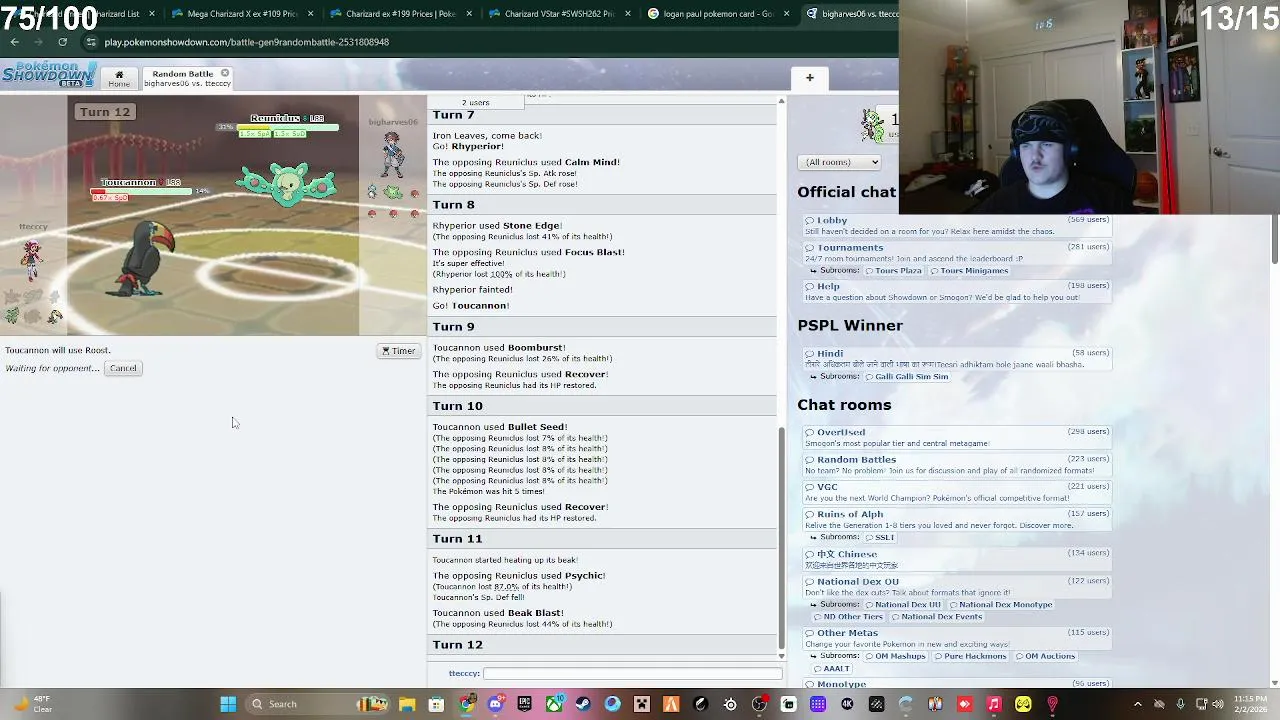Start the battle Timer
Viewport: 1280px width, 720px height.
point(399,351)
